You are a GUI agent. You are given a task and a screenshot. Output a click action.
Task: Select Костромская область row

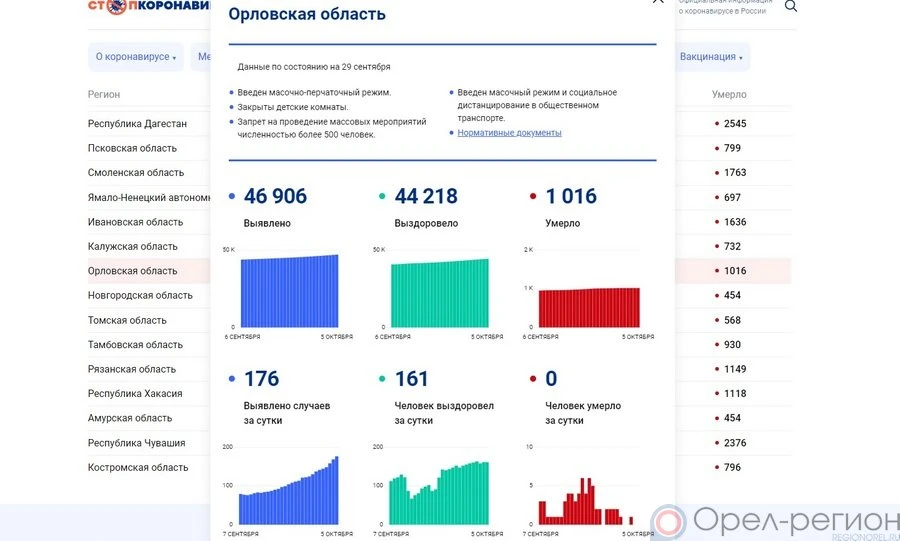click(x=138, y=467)
